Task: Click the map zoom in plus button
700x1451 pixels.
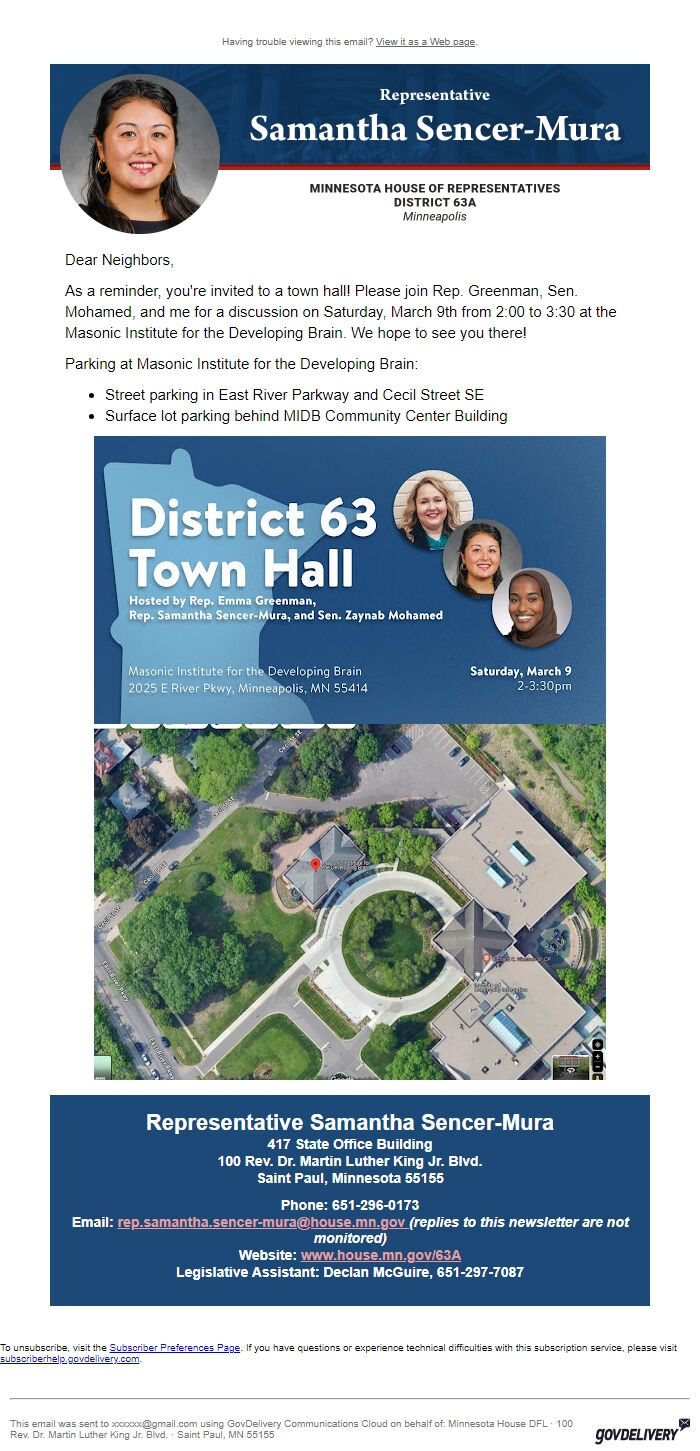Action: click(598, 1056)
